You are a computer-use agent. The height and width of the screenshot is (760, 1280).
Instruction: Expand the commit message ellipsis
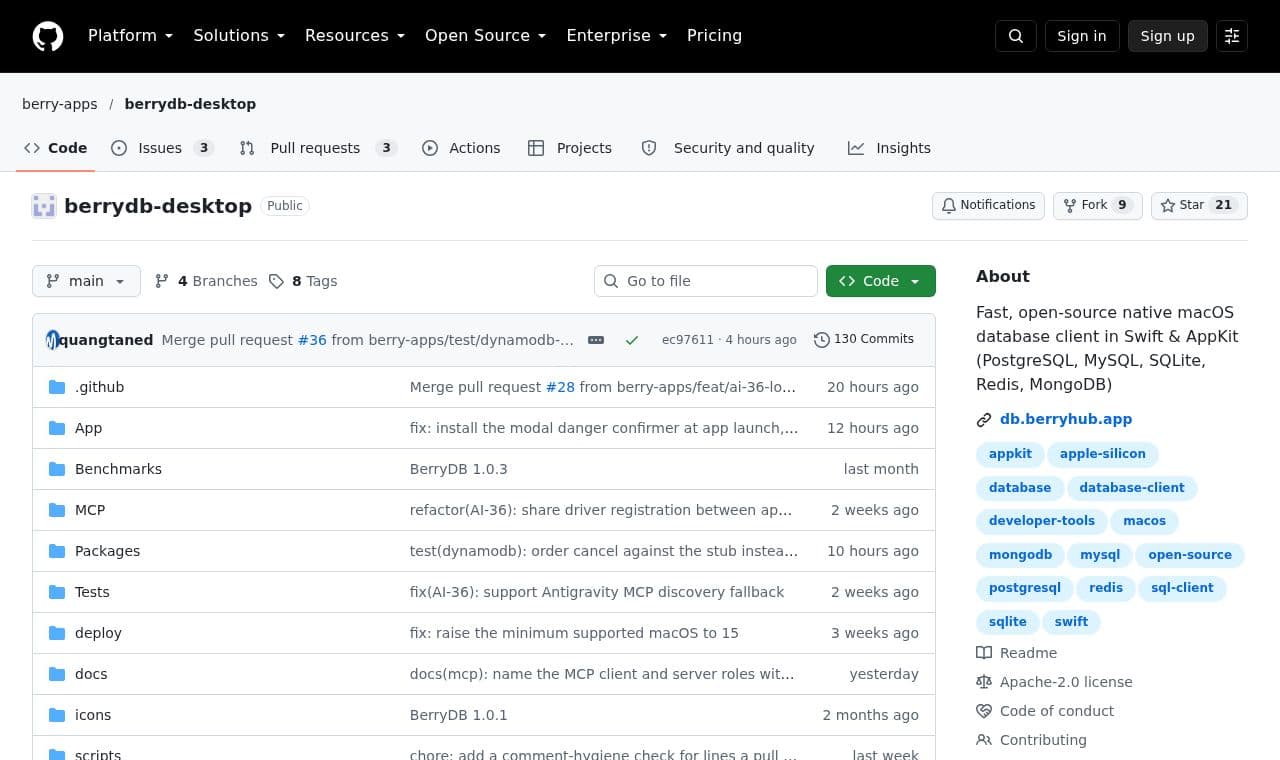click(x=596, y=340)
